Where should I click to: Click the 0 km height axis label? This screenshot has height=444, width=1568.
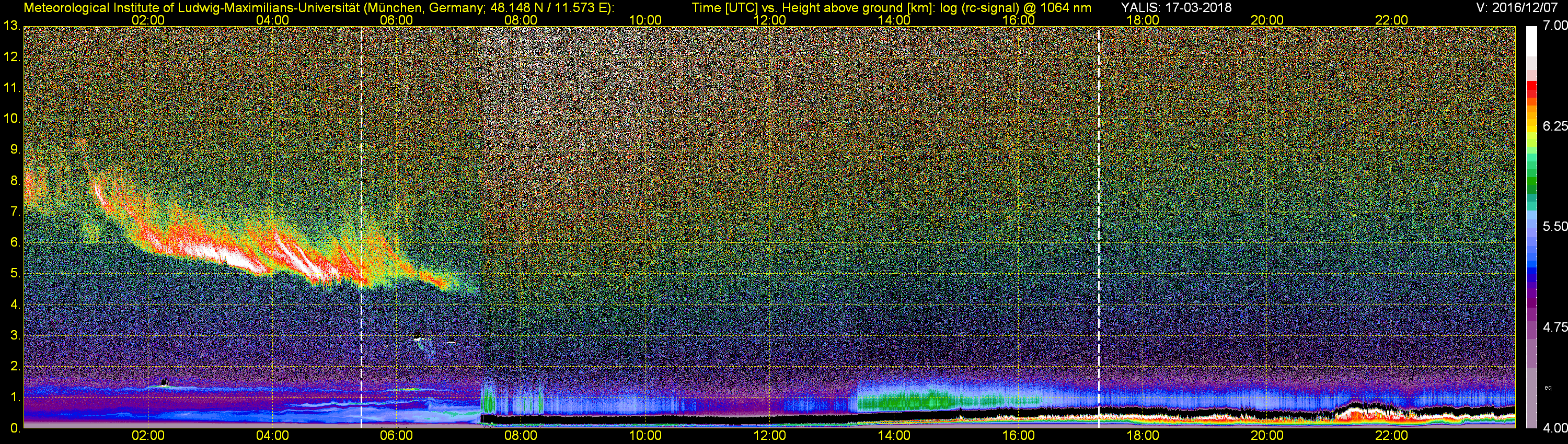[x=15, y=428]
